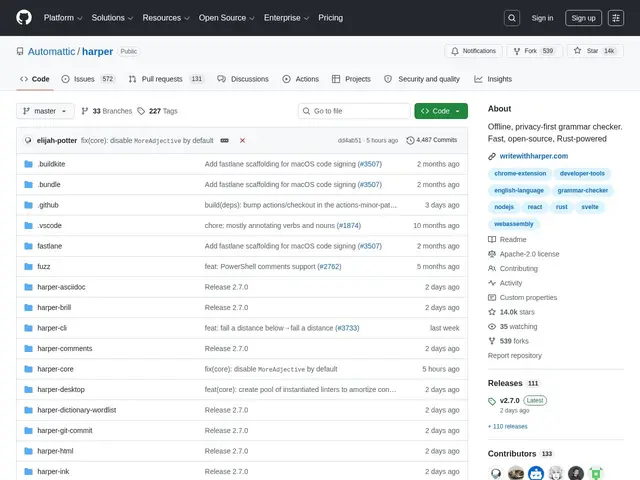Open the Projects tab
Image resolution: width=640 pixels, height=480 pixels.
tap(351, 79)
